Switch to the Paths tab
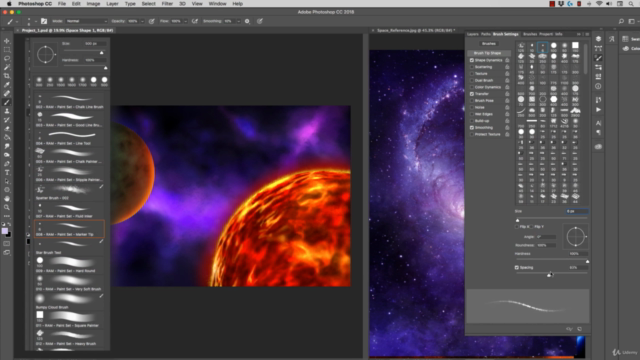This screenshot has height=360, width=640. point(486,34)
